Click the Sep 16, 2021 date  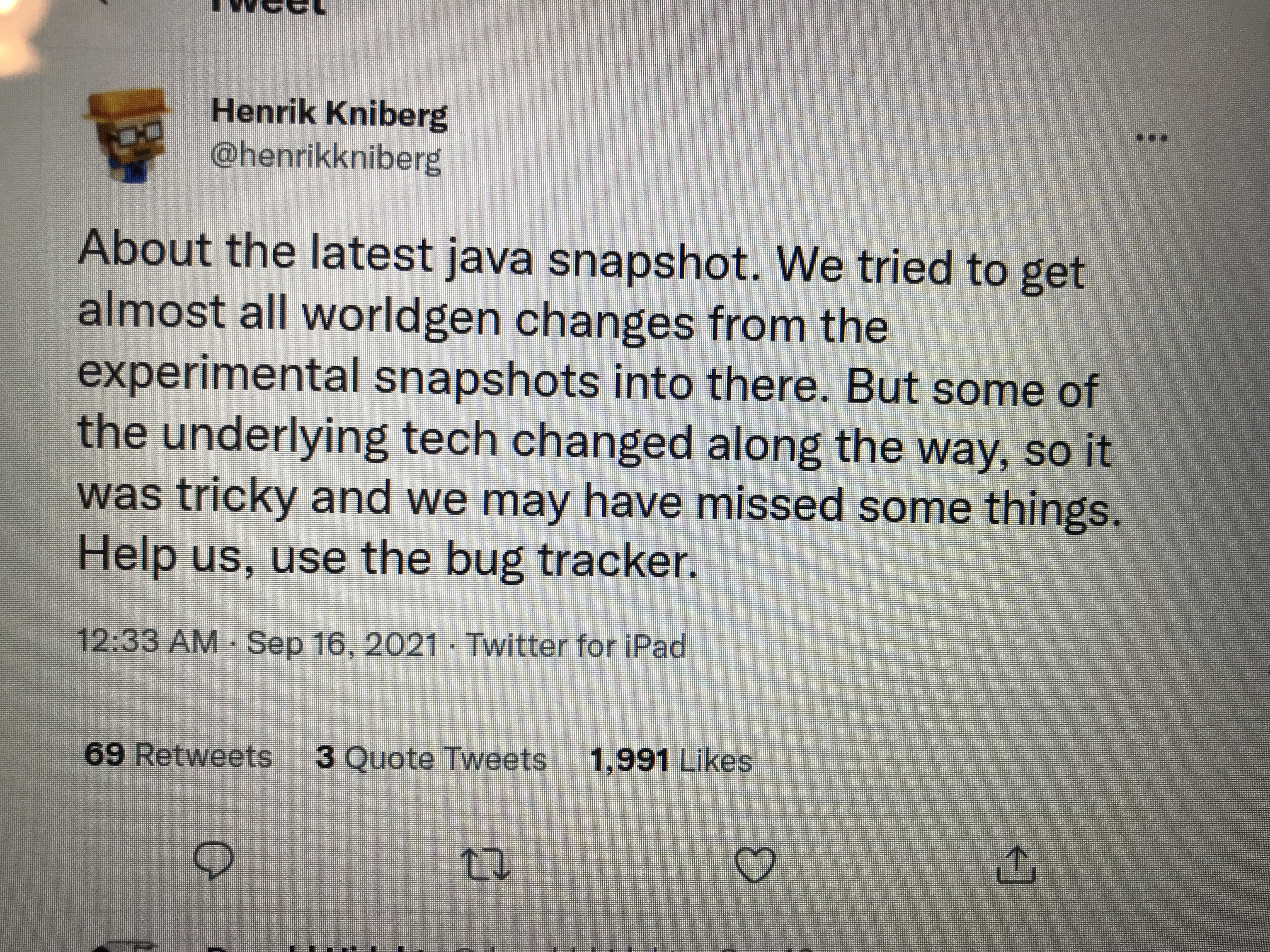[342, 644]
